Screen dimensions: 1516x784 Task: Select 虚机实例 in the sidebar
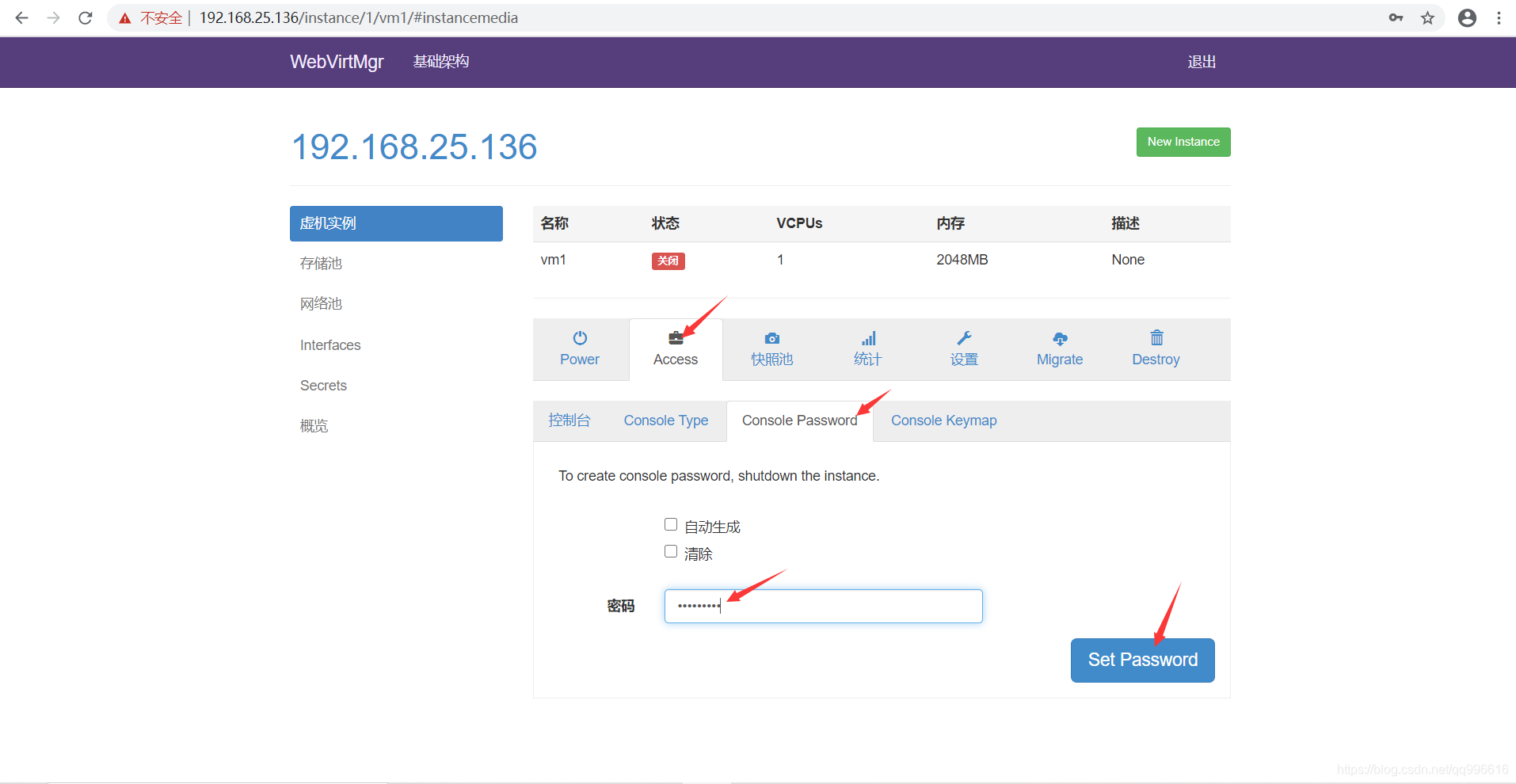click(x=396, y=223)
